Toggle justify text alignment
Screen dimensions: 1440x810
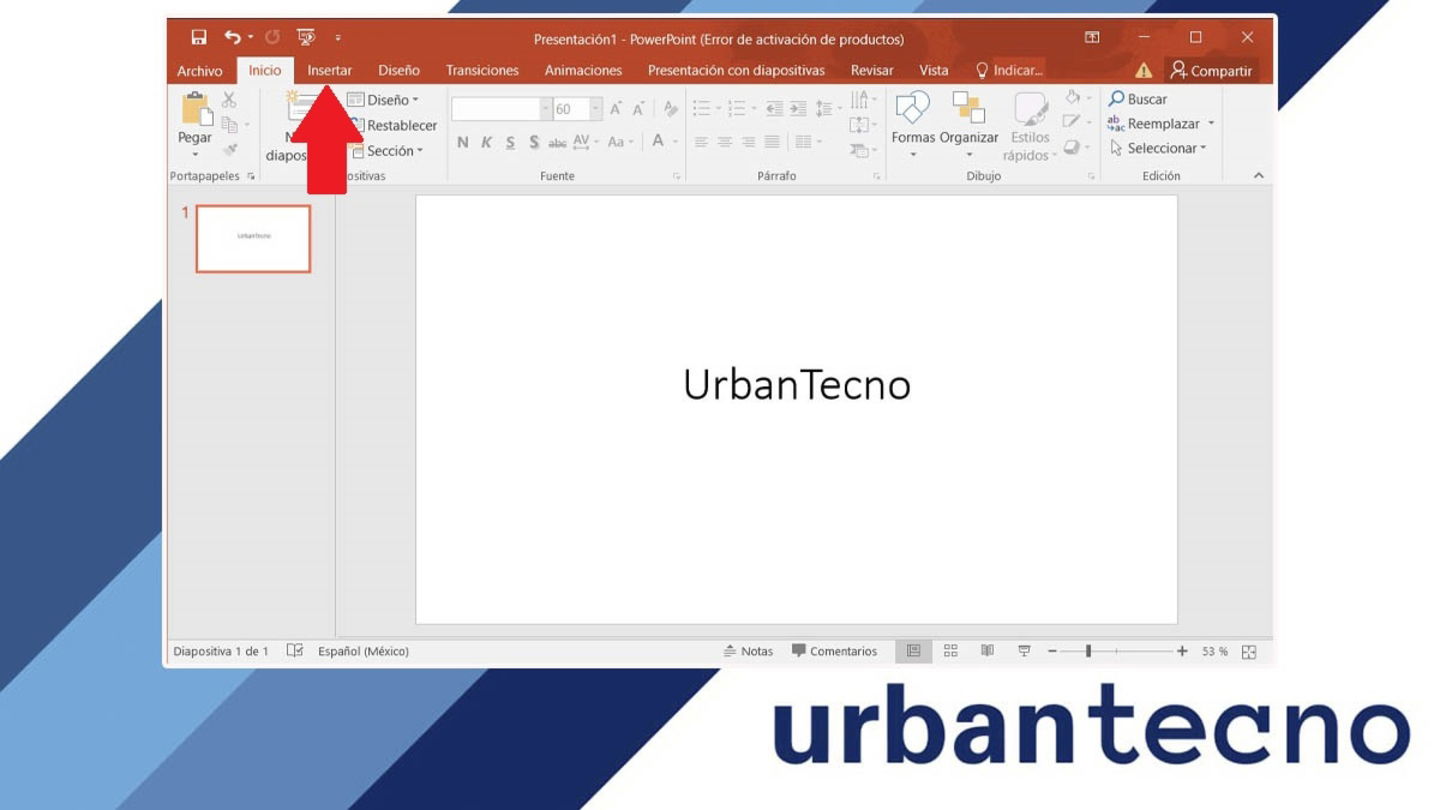772,142
